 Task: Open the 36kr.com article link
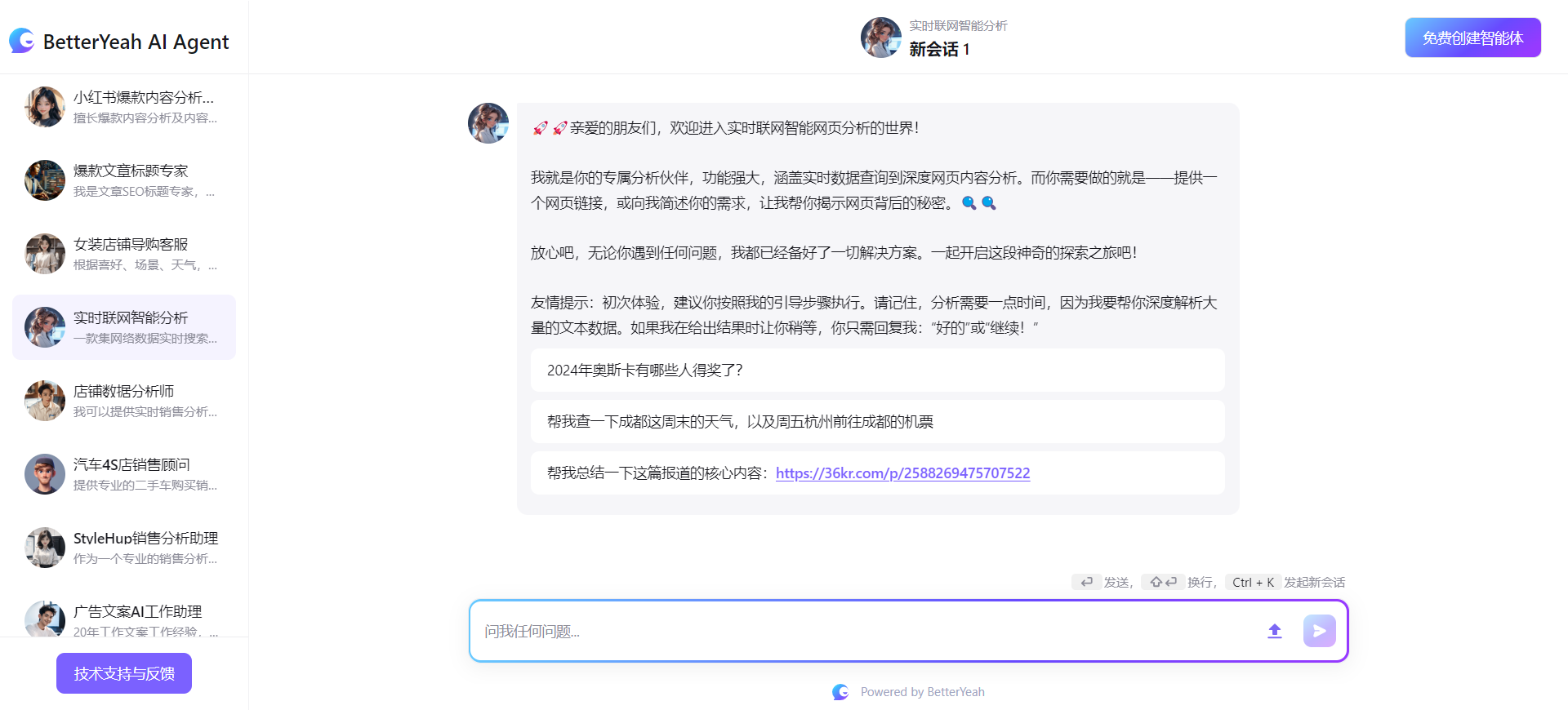[x=902, y=473]
